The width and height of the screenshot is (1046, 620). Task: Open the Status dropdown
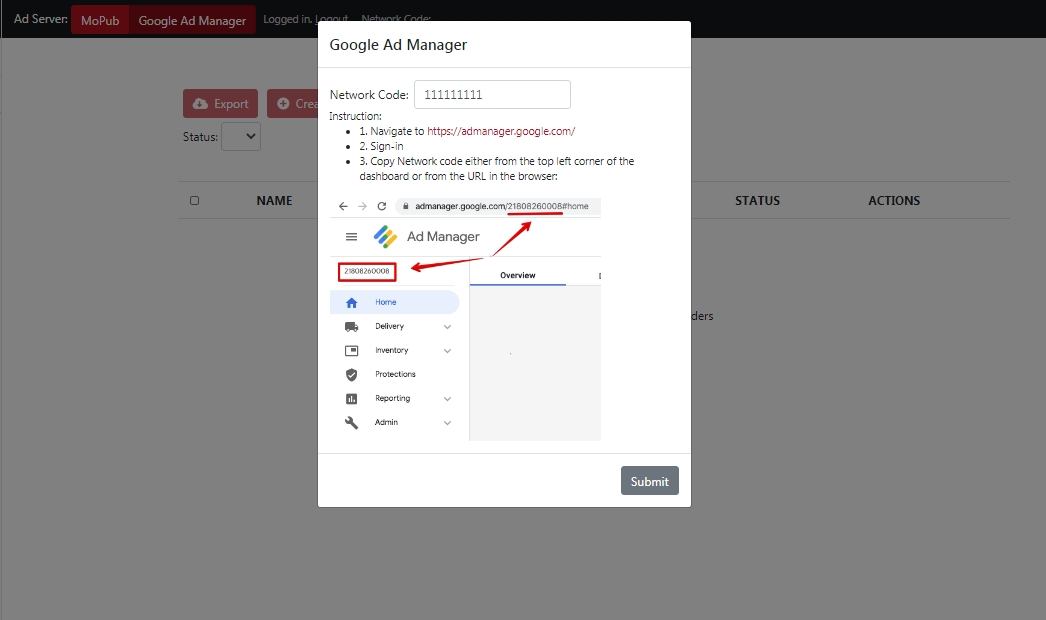[241, 136]
